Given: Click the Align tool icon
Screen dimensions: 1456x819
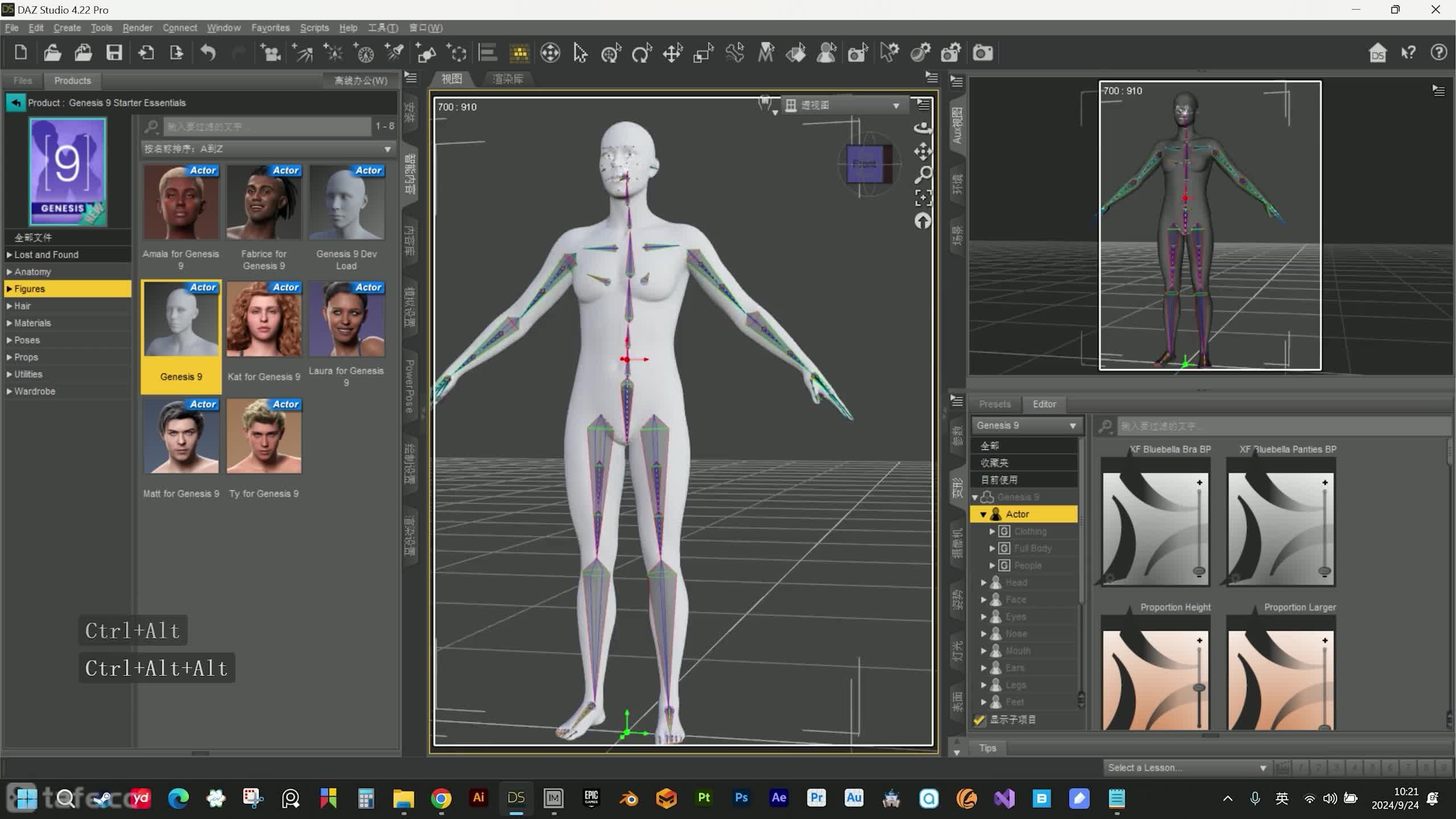Looking at the screenshot, I should 487,53.
